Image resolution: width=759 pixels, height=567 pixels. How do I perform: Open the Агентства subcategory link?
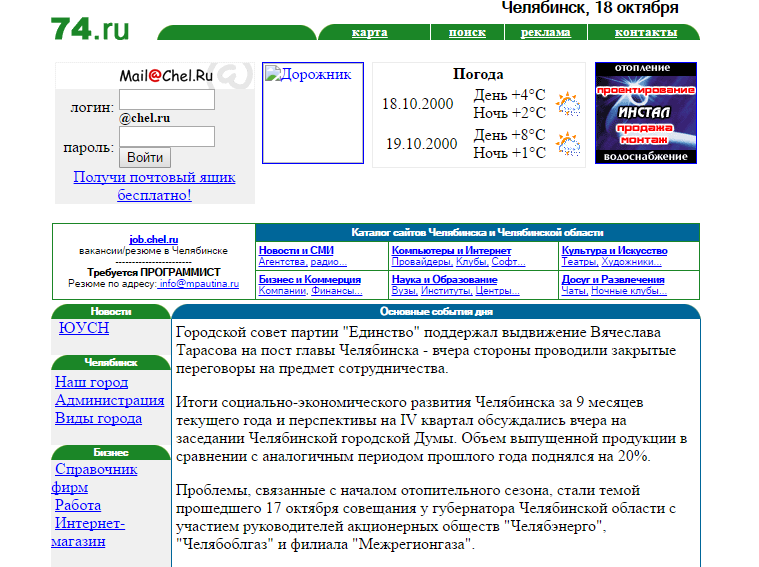click(x=283, y=262)
